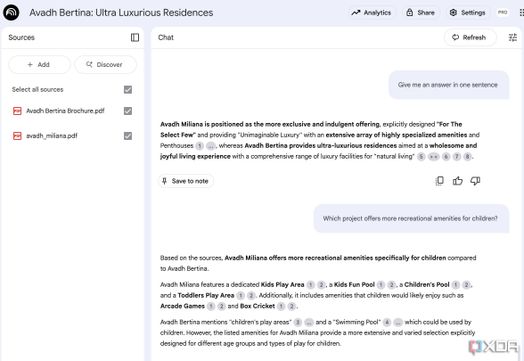Click citation 7 after natural living
The height and width of the screenshot is (361, 524).
(457, 156)
